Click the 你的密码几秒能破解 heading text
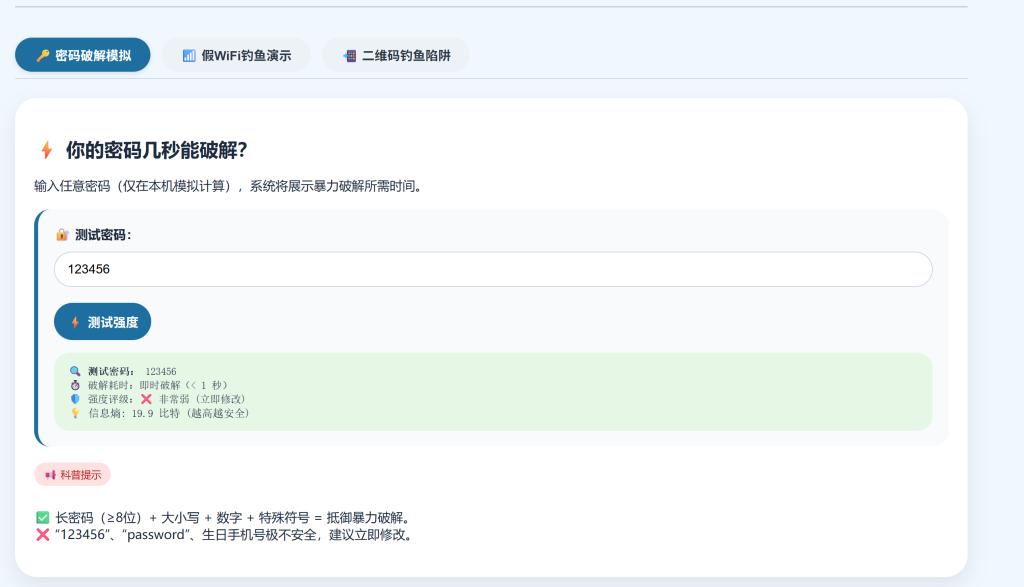This screenshot has height=587, width=1024. 156,150
